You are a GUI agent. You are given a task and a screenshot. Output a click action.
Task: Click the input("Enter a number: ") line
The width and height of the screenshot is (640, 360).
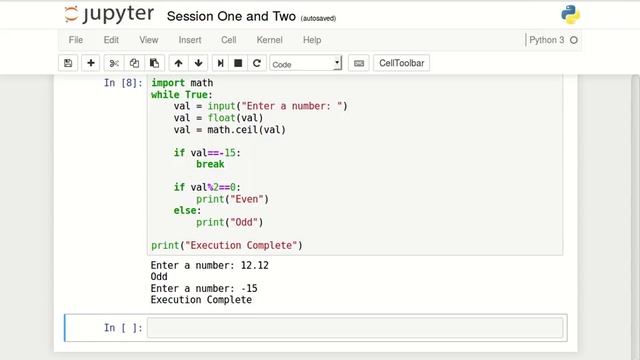[x=260, y=106]
